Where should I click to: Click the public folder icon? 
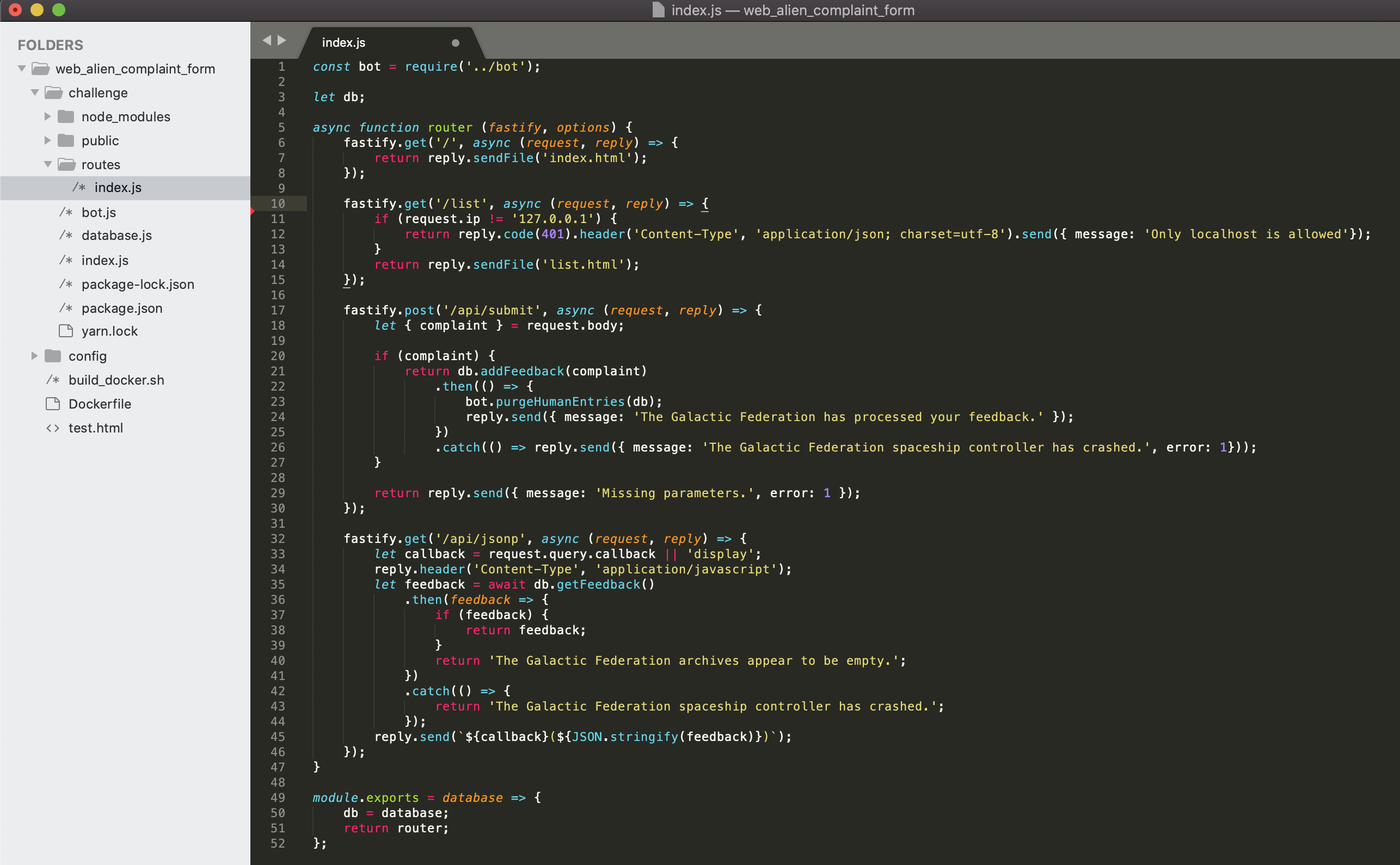tap(66, 141)
